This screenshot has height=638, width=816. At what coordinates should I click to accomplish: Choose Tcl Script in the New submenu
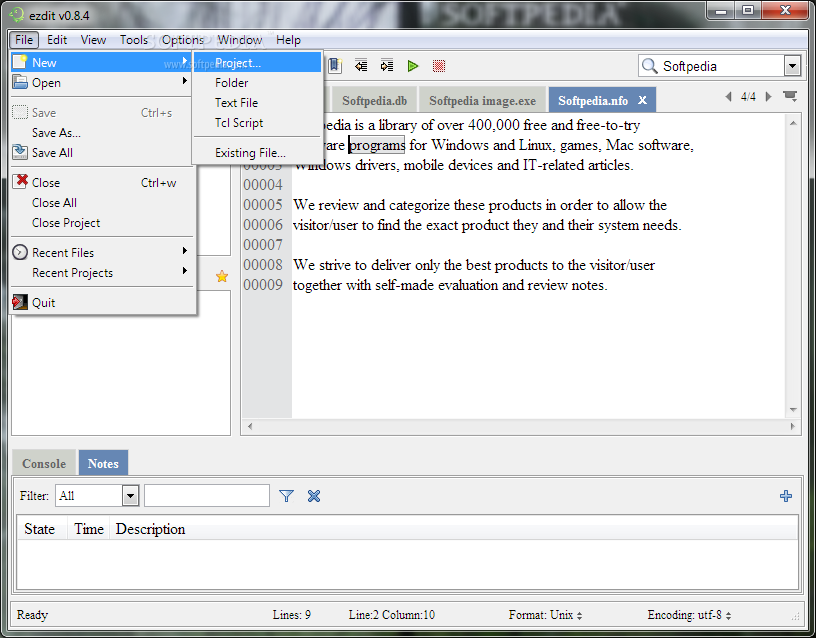coord(257,123)
